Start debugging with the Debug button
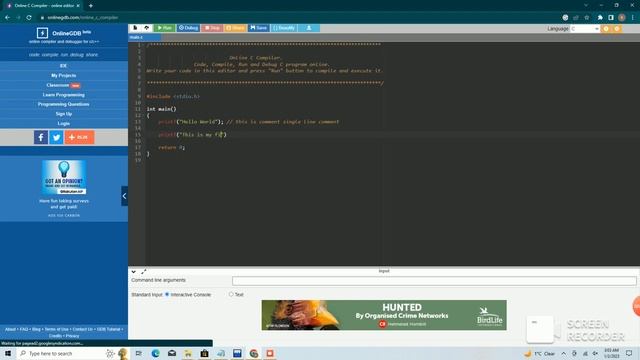 point(188,28)
